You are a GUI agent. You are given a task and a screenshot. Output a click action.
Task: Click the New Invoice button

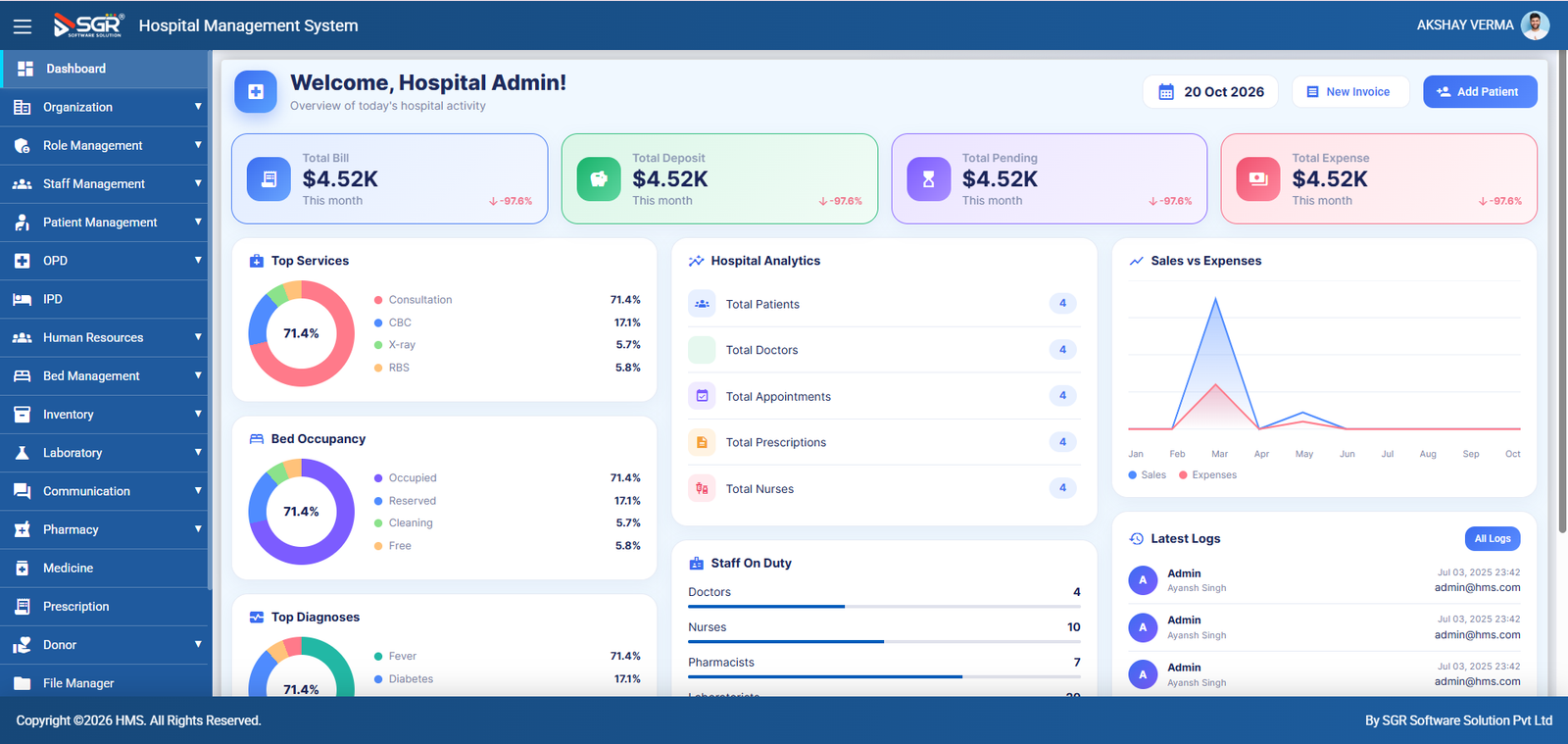point(1350,92)
